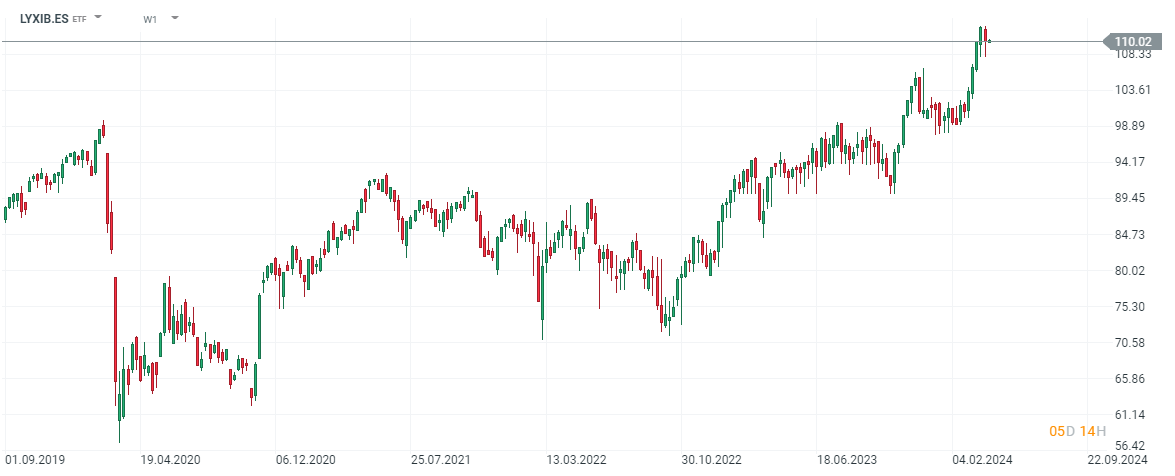Click the 56.42 price at axis bottom

(x=1135, y=447)
